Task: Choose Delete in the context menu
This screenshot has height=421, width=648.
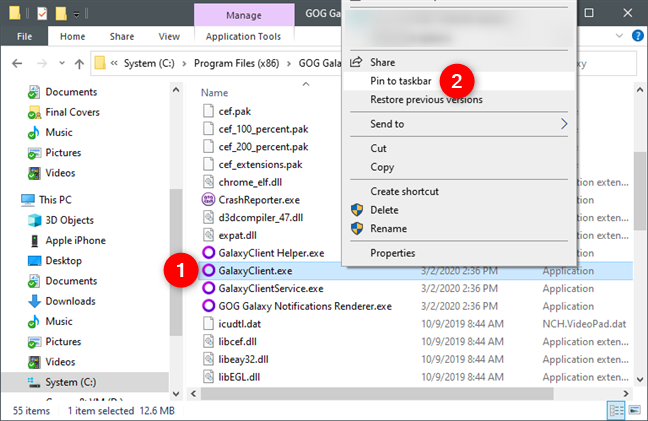Action: tap(459, 210)
